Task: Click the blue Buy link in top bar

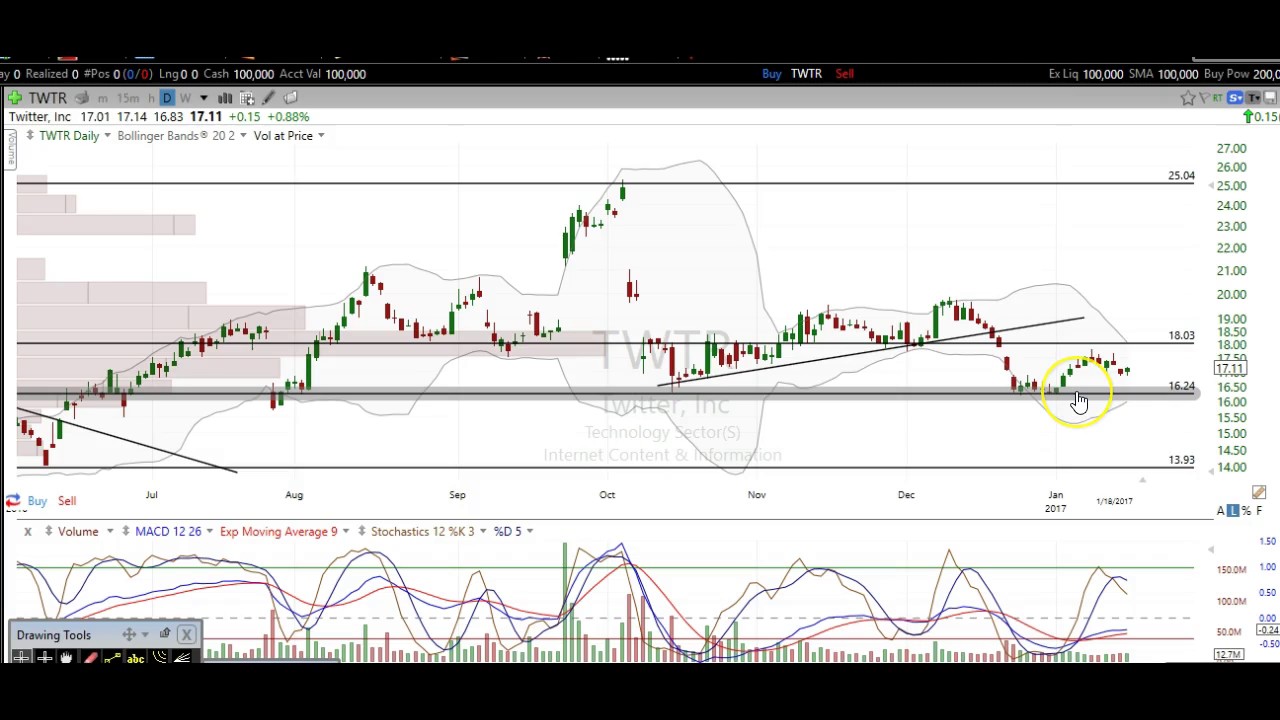Action: click(x=771, y=74)
